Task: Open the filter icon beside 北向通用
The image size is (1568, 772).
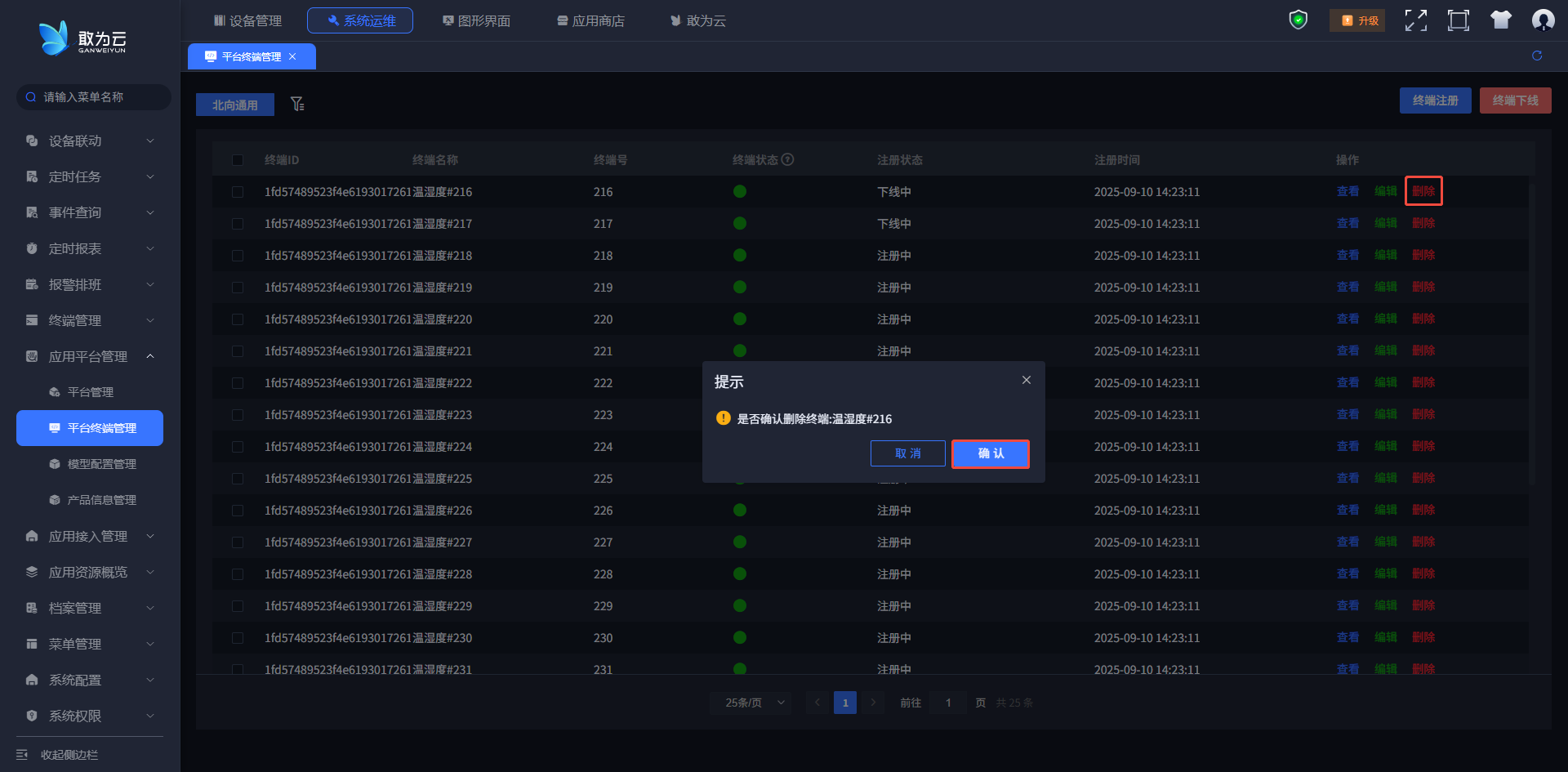Action: pyautogui.click(x=297, y=104)
